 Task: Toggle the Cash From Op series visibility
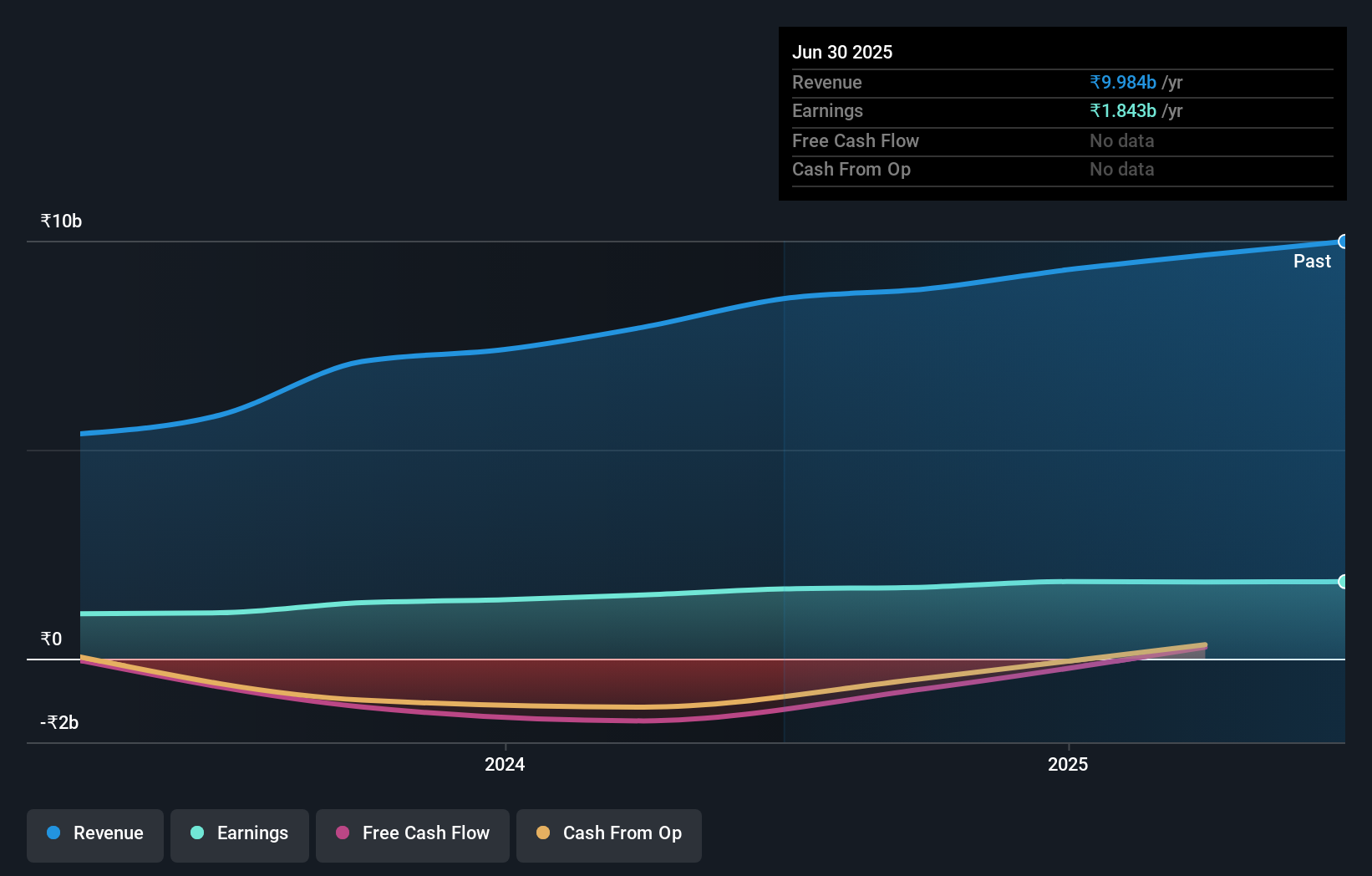coord(608,834)
